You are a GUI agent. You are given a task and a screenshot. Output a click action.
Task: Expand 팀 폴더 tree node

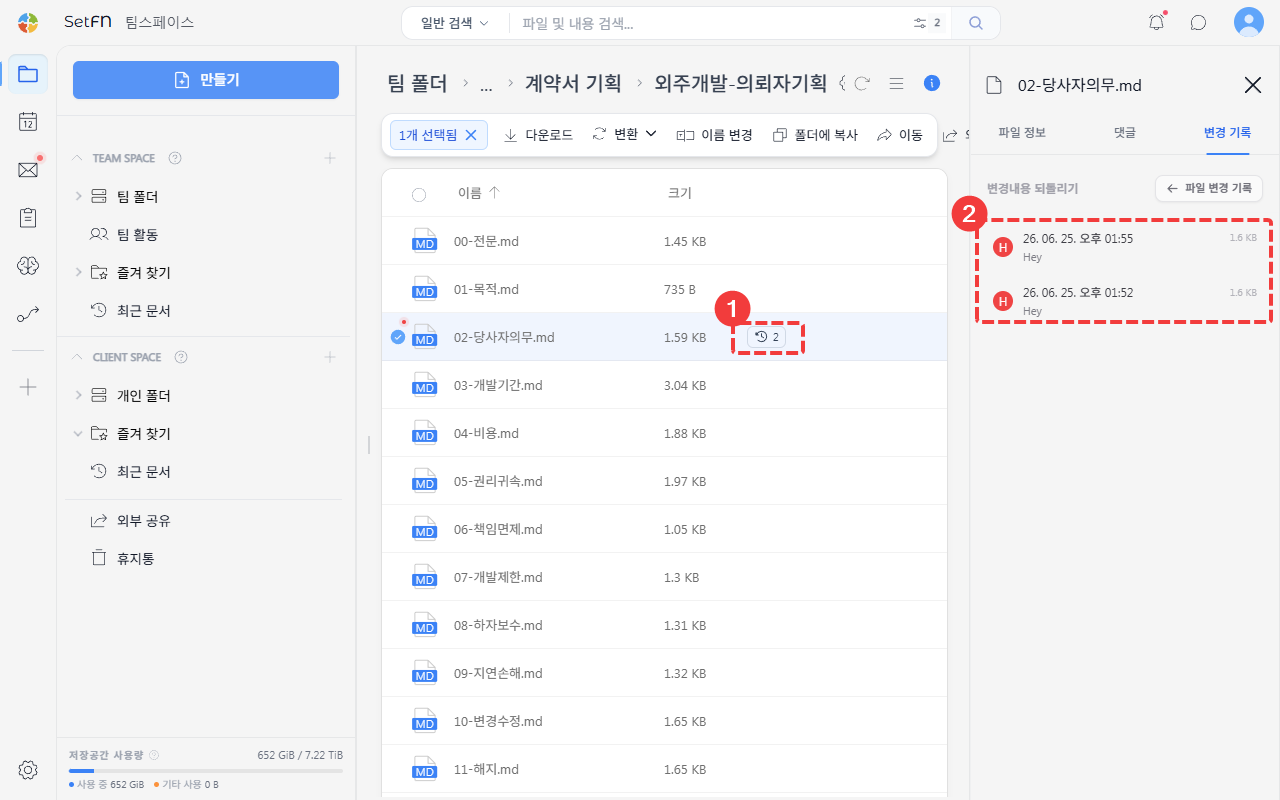point(78,197)
